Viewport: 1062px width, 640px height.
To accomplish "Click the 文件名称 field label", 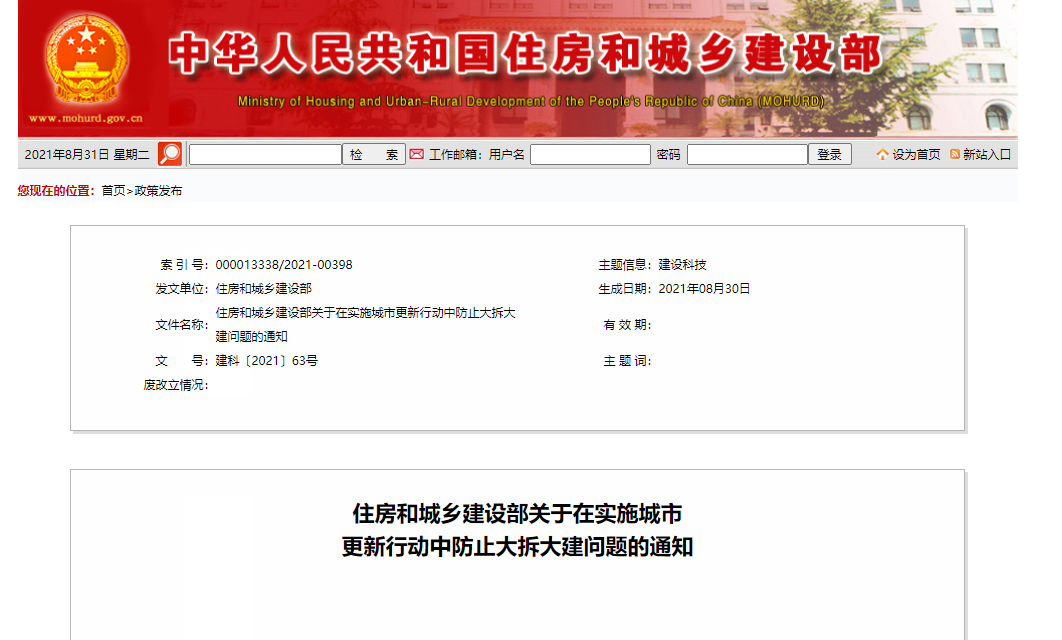I will pyautogui.click(x=182, y=325).
